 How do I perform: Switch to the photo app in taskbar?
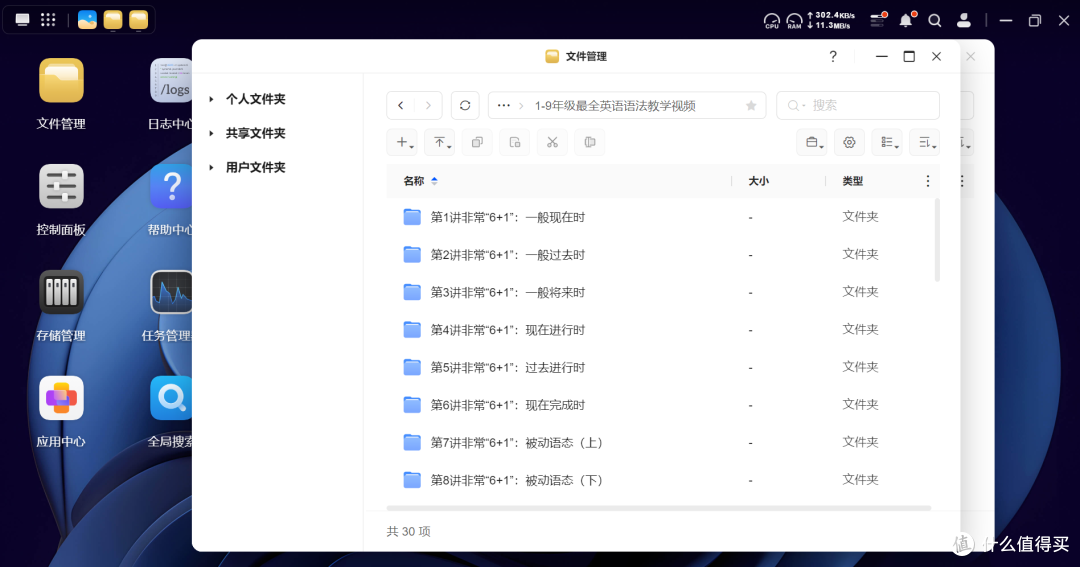pyautogui.click(x=87, y=20)
